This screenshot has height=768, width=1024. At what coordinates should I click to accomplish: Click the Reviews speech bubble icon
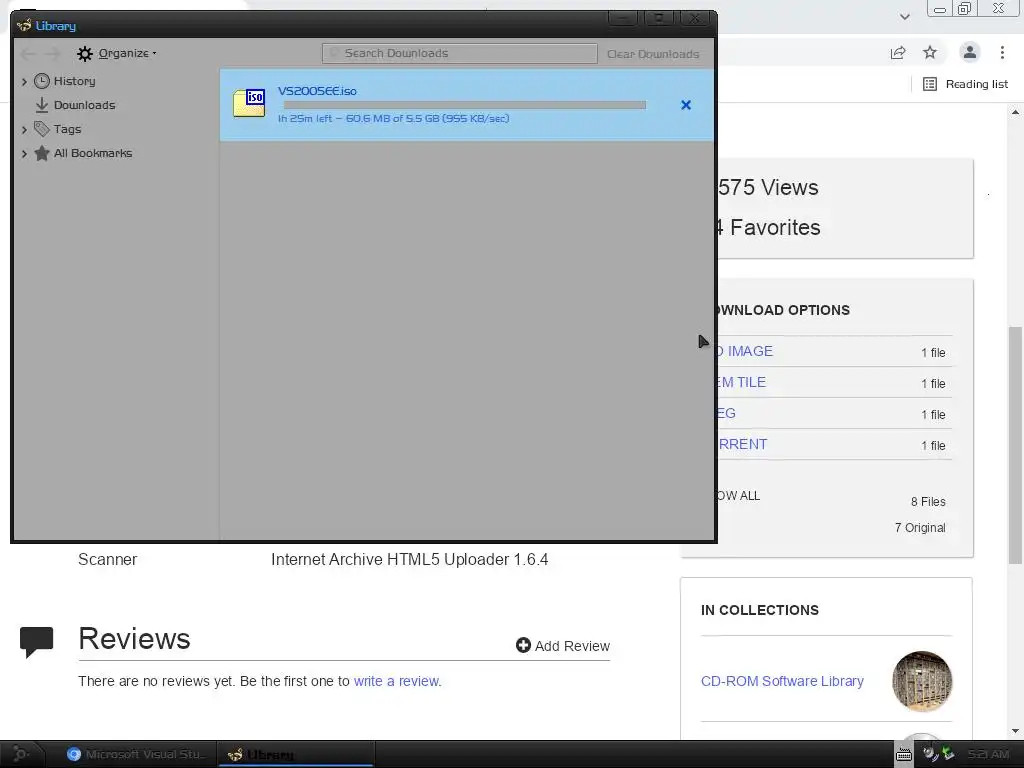point(37,642)
